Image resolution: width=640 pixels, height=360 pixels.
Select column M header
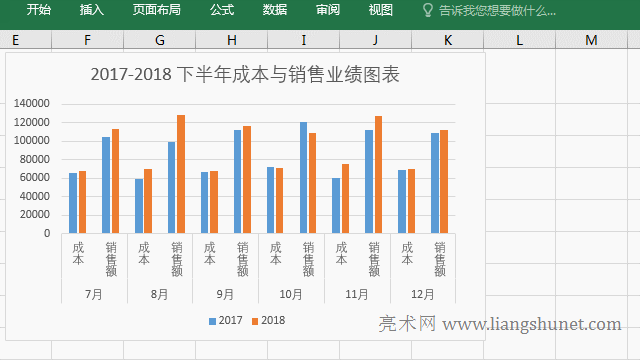coord(591,40)
